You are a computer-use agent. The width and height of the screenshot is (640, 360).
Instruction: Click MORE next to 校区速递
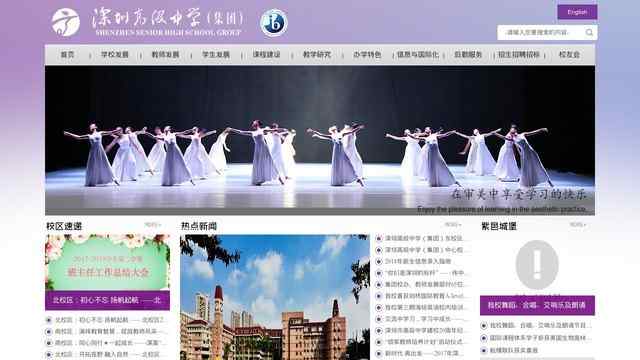coord(153,225)
